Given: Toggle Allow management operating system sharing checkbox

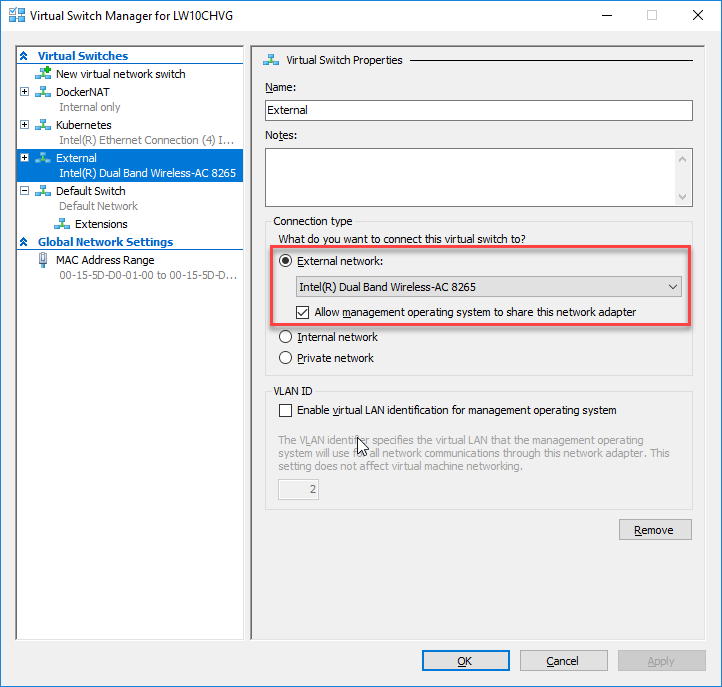Looking at the screenshot, I should tap(303, 312).
